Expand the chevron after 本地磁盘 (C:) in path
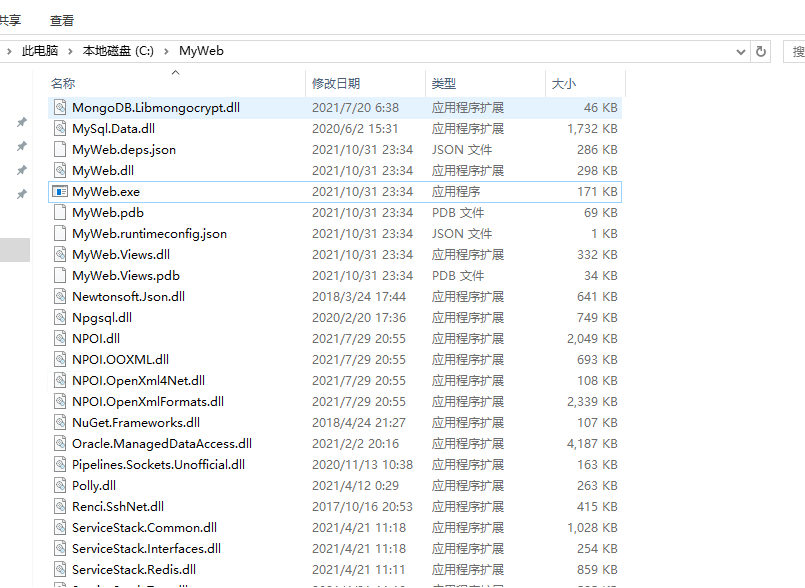Screen dimensions: 805x588 pyautogui.click(x=166, y=51)
